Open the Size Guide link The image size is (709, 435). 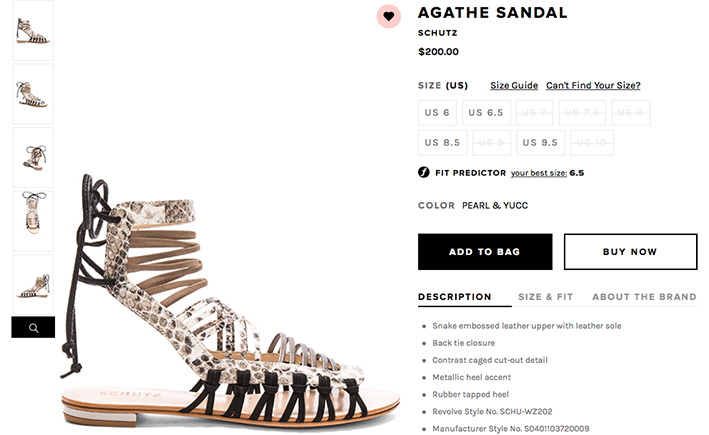pos(514,85)
